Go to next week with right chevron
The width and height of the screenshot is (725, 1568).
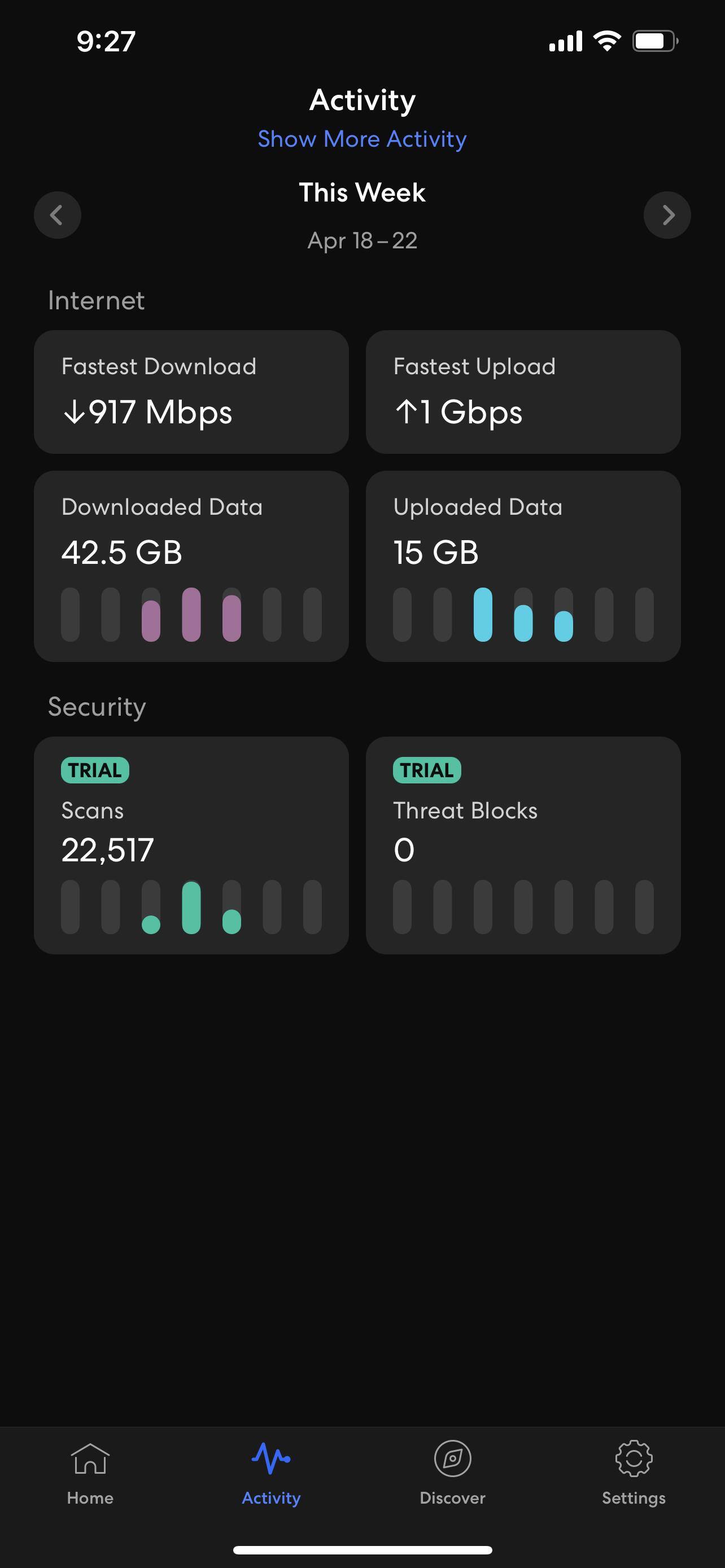coord(667,215)
